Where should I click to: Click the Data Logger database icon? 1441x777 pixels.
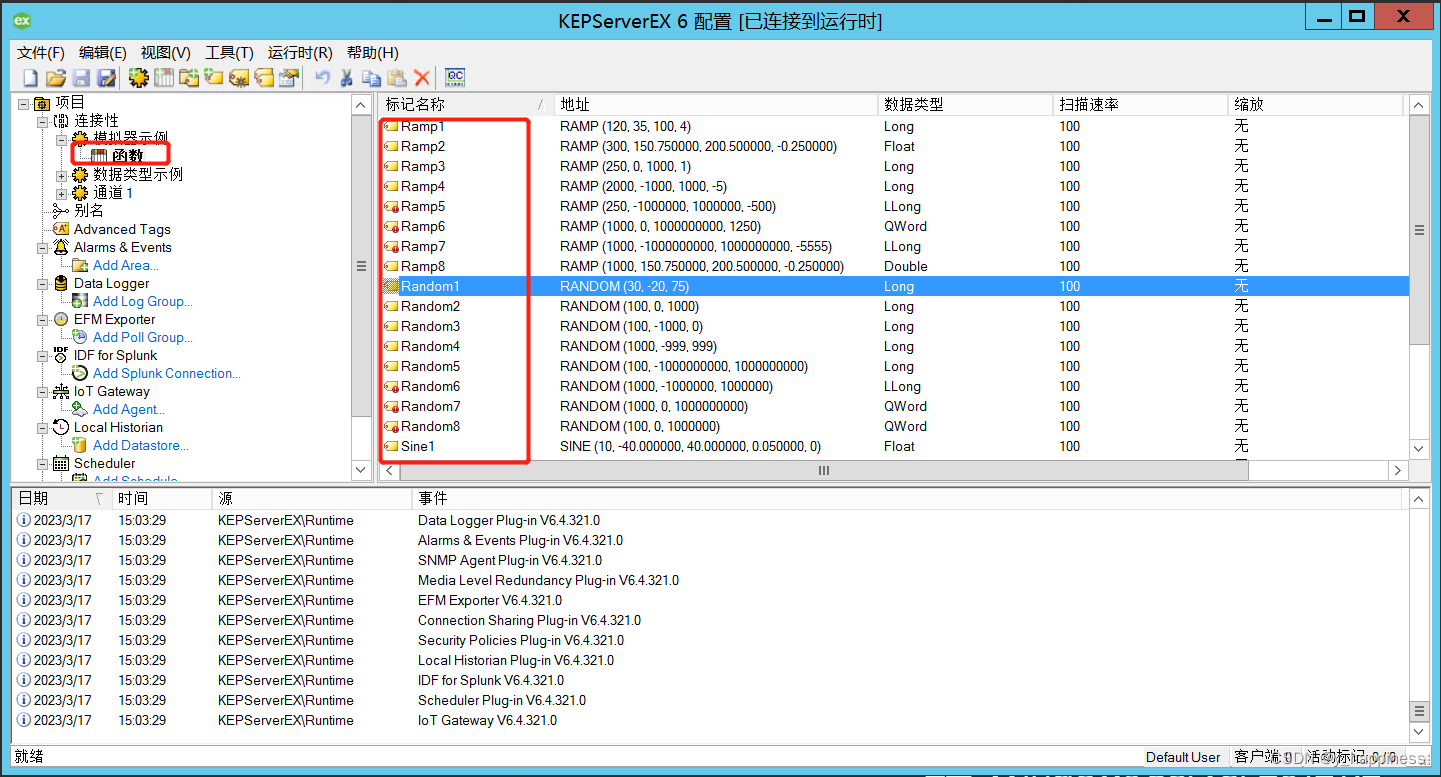(61, 283)
